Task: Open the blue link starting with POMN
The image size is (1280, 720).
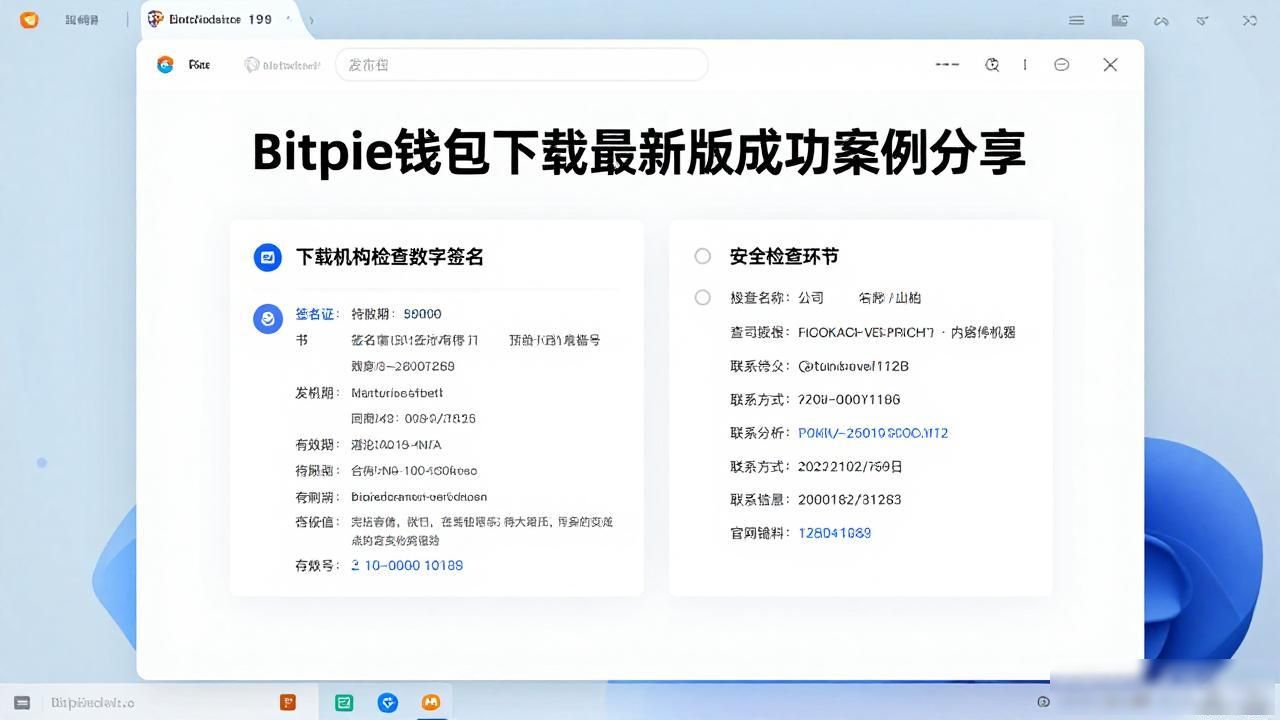Action: pyautogui.click(x=873, y=433)
